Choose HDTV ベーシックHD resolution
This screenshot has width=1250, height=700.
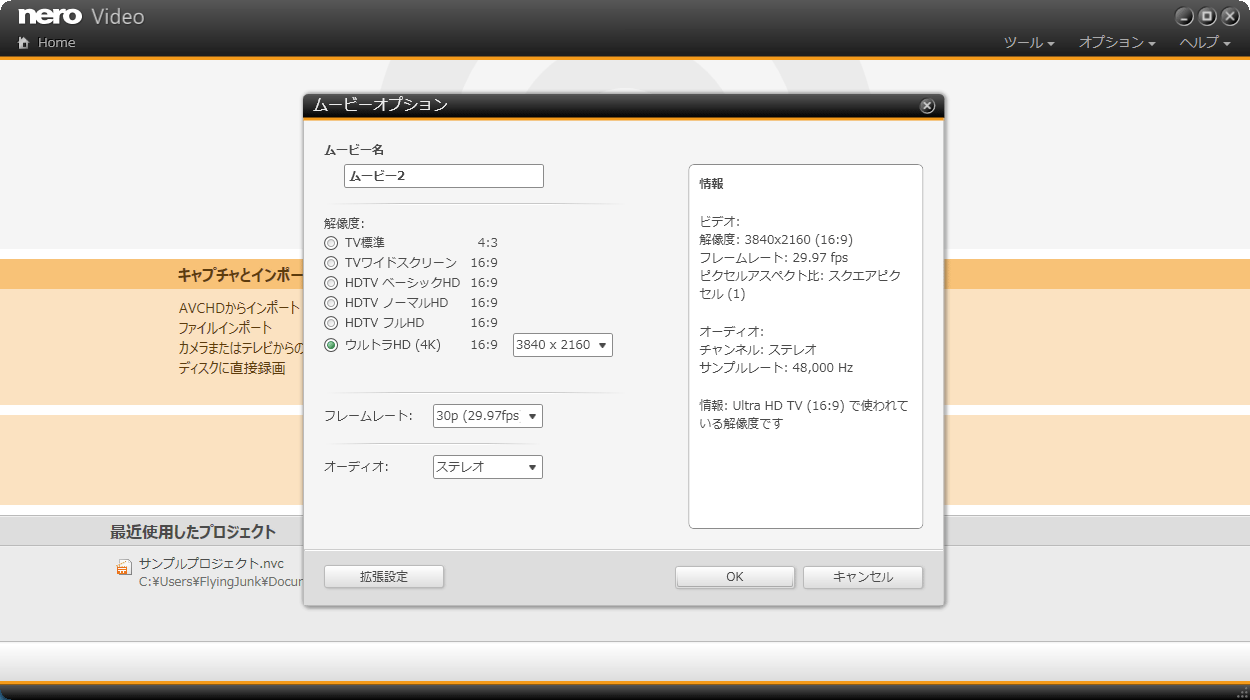[x=331, y=283]
